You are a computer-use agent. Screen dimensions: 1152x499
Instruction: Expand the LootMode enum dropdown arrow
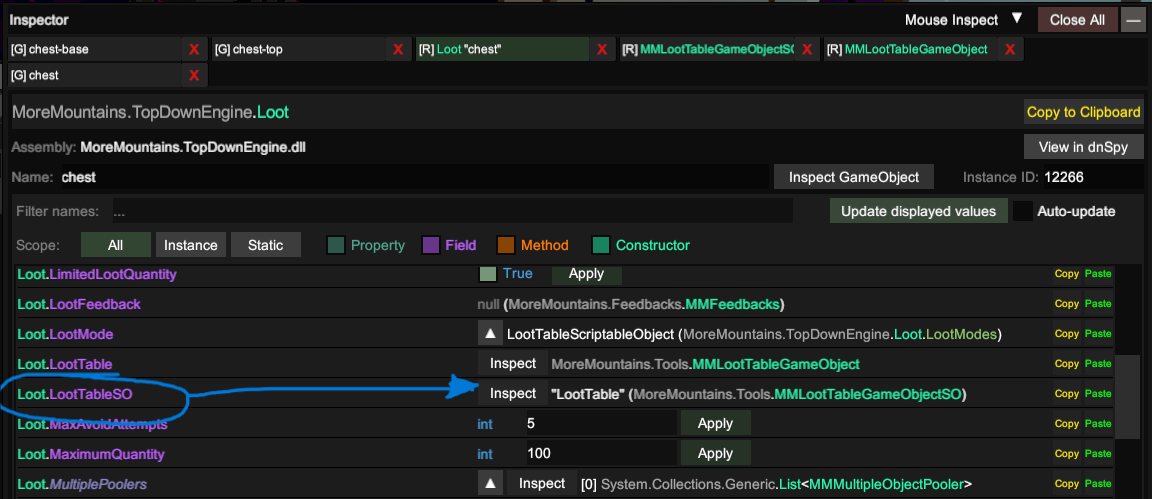coord(490,334)
